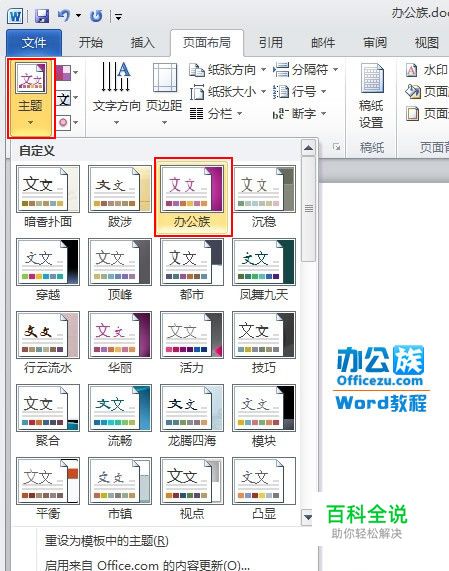The height and width of the screenshot is (571, 449).
Task: Select the 市镇 theme
Action: point(120,489)
